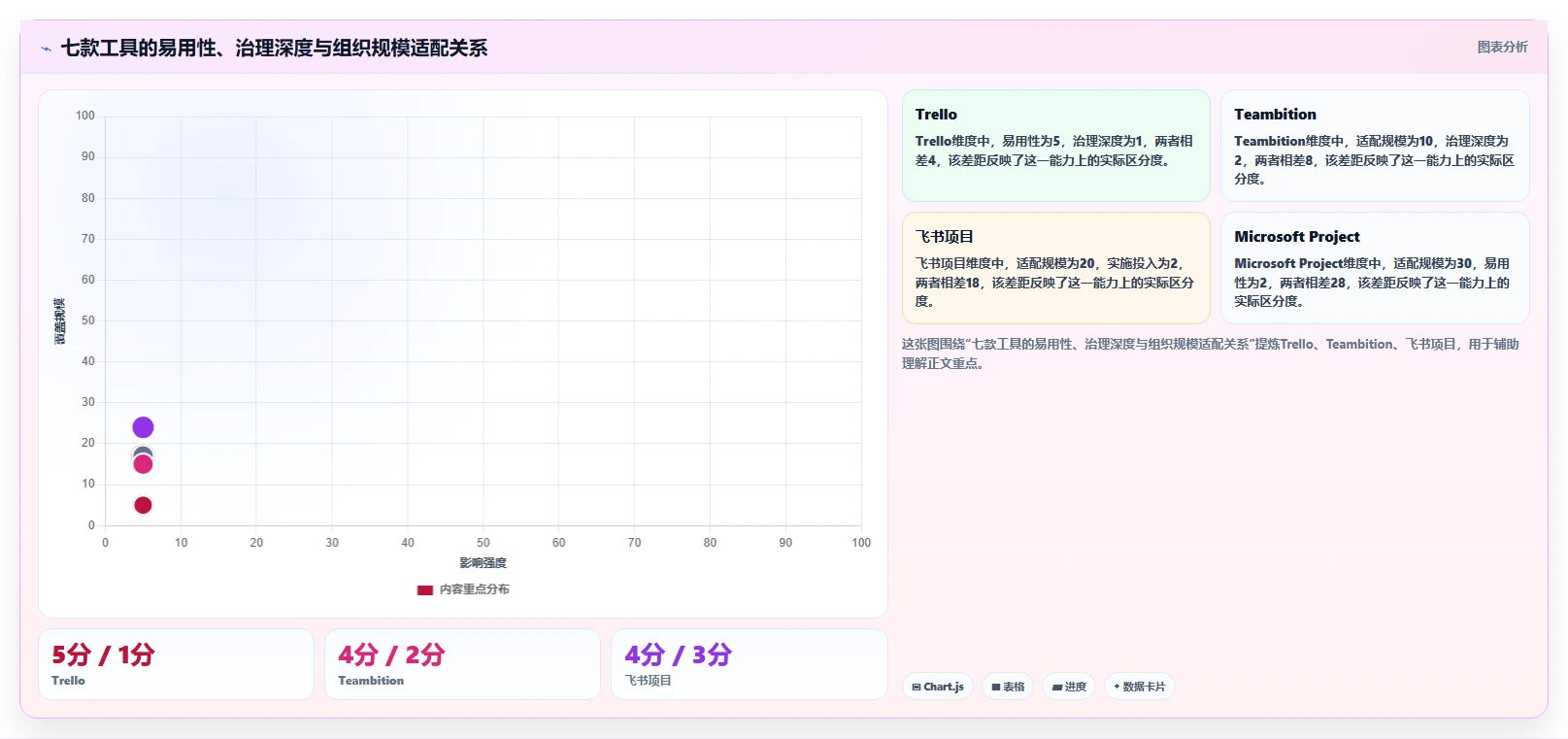Screen dimensions: 1568x739
Task: Click the 数据卡片 tag
Action: pyautogui.click(x=1140, y=687)
